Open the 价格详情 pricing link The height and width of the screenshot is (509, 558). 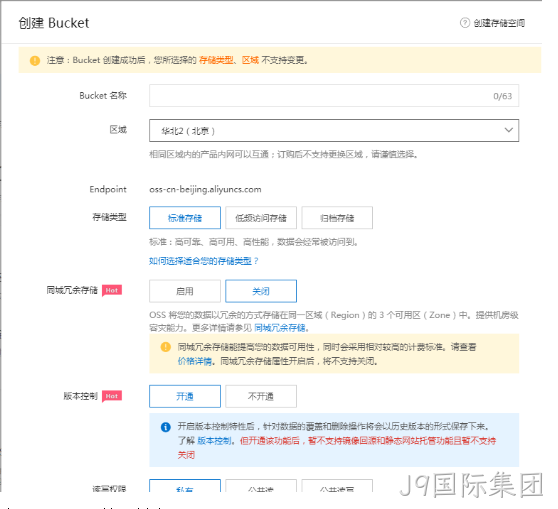(195, 361)
